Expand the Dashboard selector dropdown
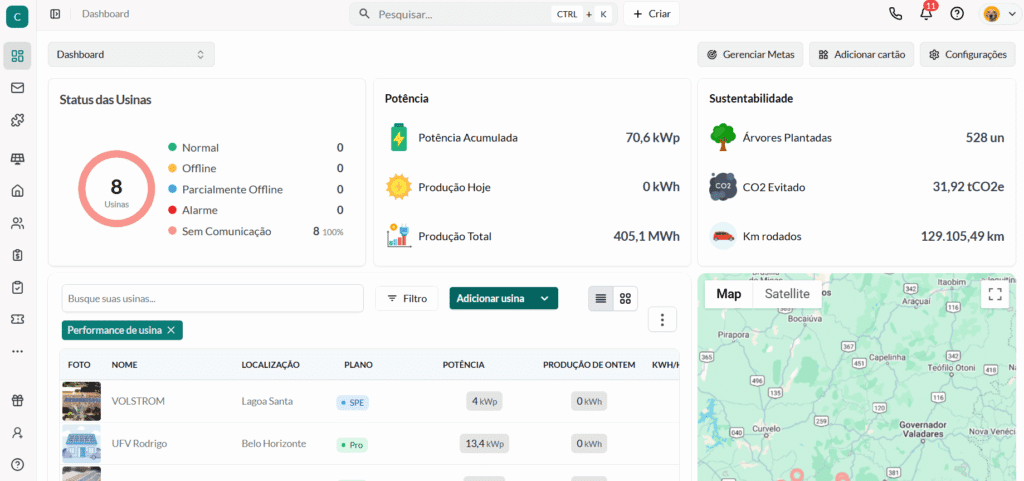 [131, 55]
